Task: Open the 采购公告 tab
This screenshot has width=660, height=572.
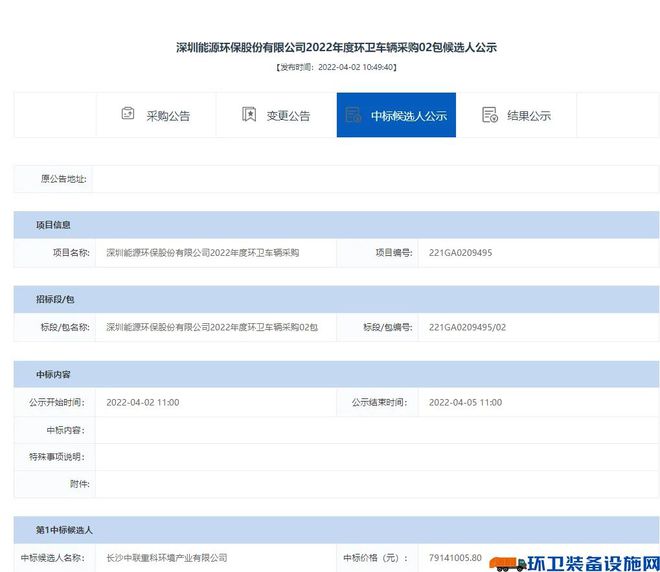Action: pyautogui.click(x=156, y=115)
